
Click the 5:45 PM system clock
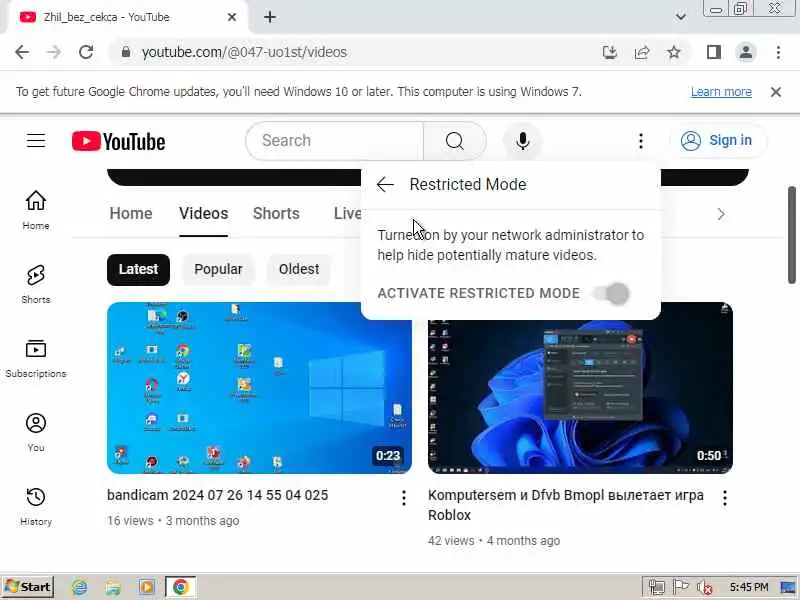coord(748,587)
